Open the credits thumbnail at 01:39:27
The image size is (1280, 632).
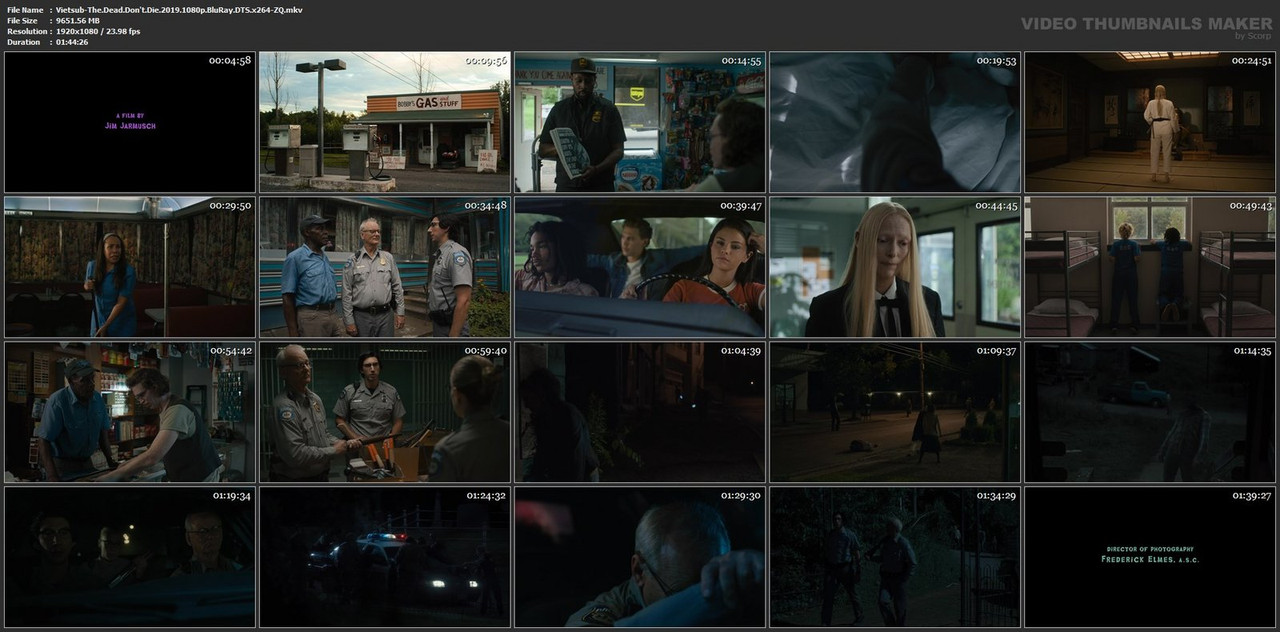click(1150, 557)
